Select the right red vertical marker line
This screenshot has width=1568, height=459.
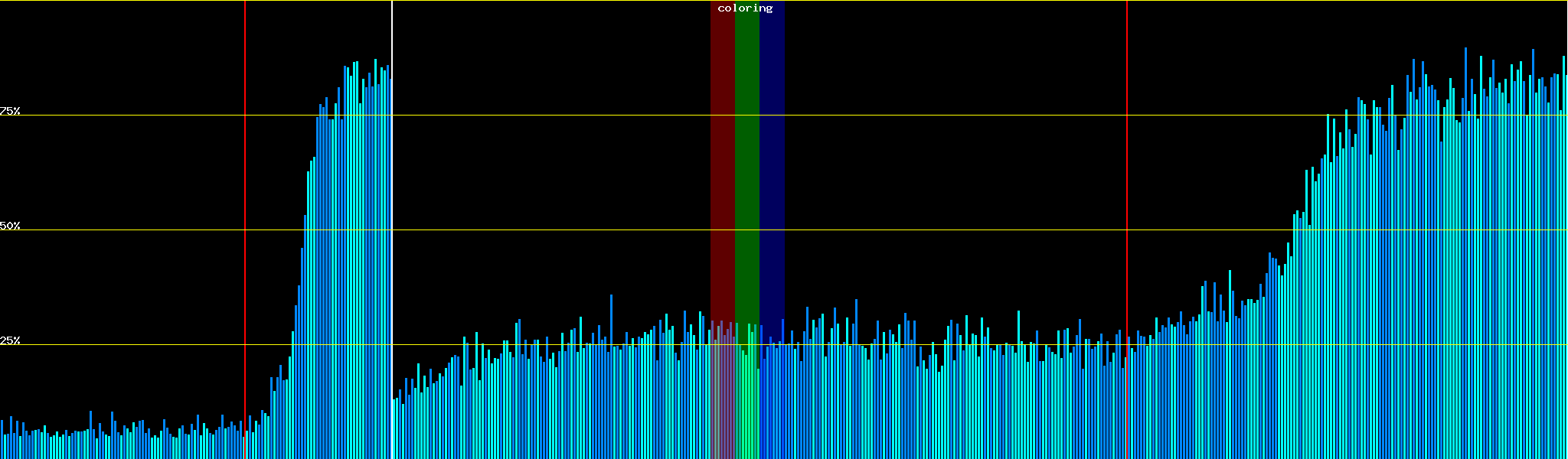point(1127,229)
